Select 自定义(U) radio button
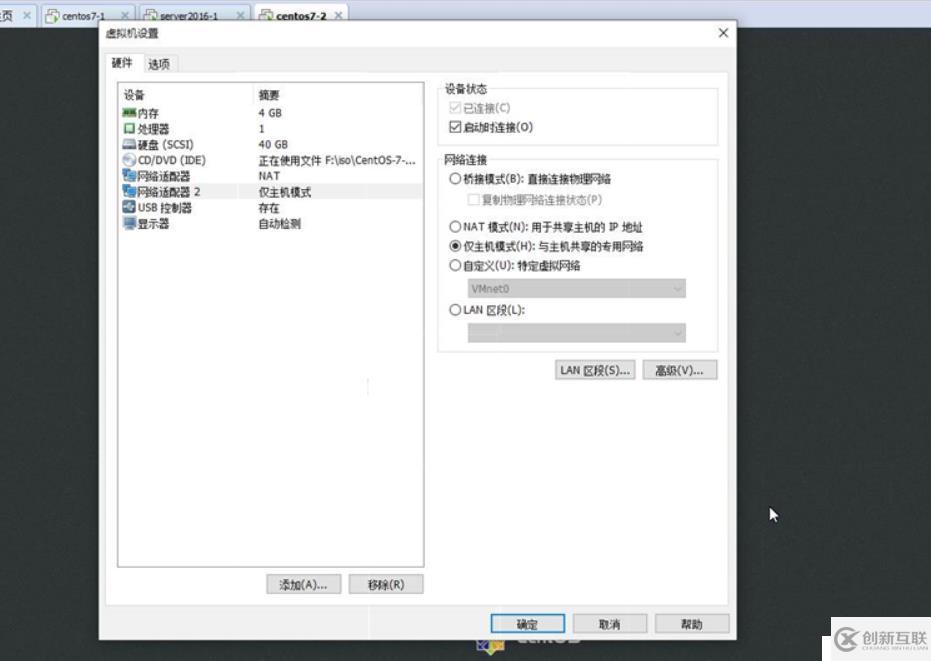Screen dimensions: 931x661 click(x=455, y=265)
